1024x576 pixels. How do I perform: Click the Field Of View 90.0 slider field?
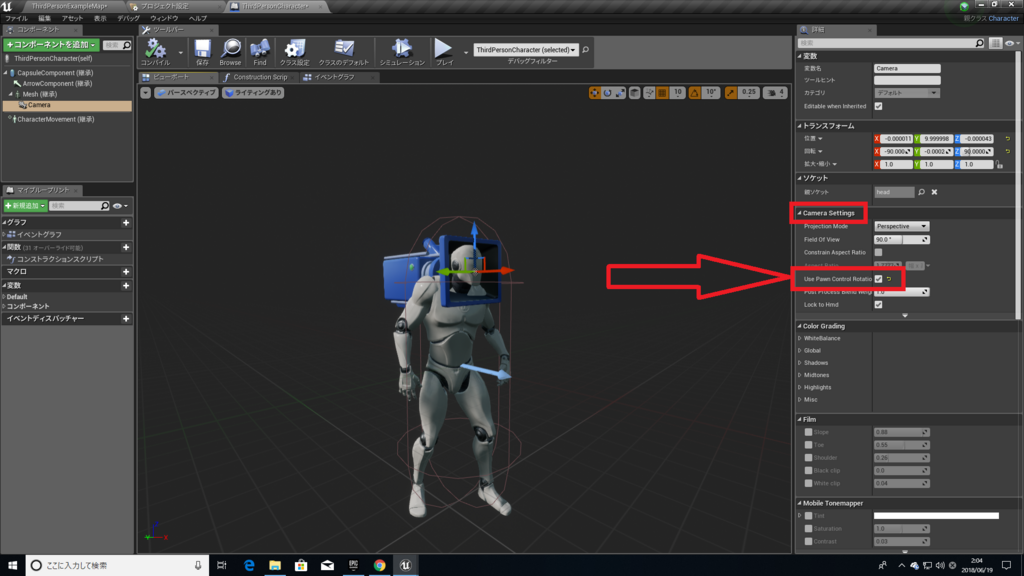pyautogui.click(x=901, y=240)
